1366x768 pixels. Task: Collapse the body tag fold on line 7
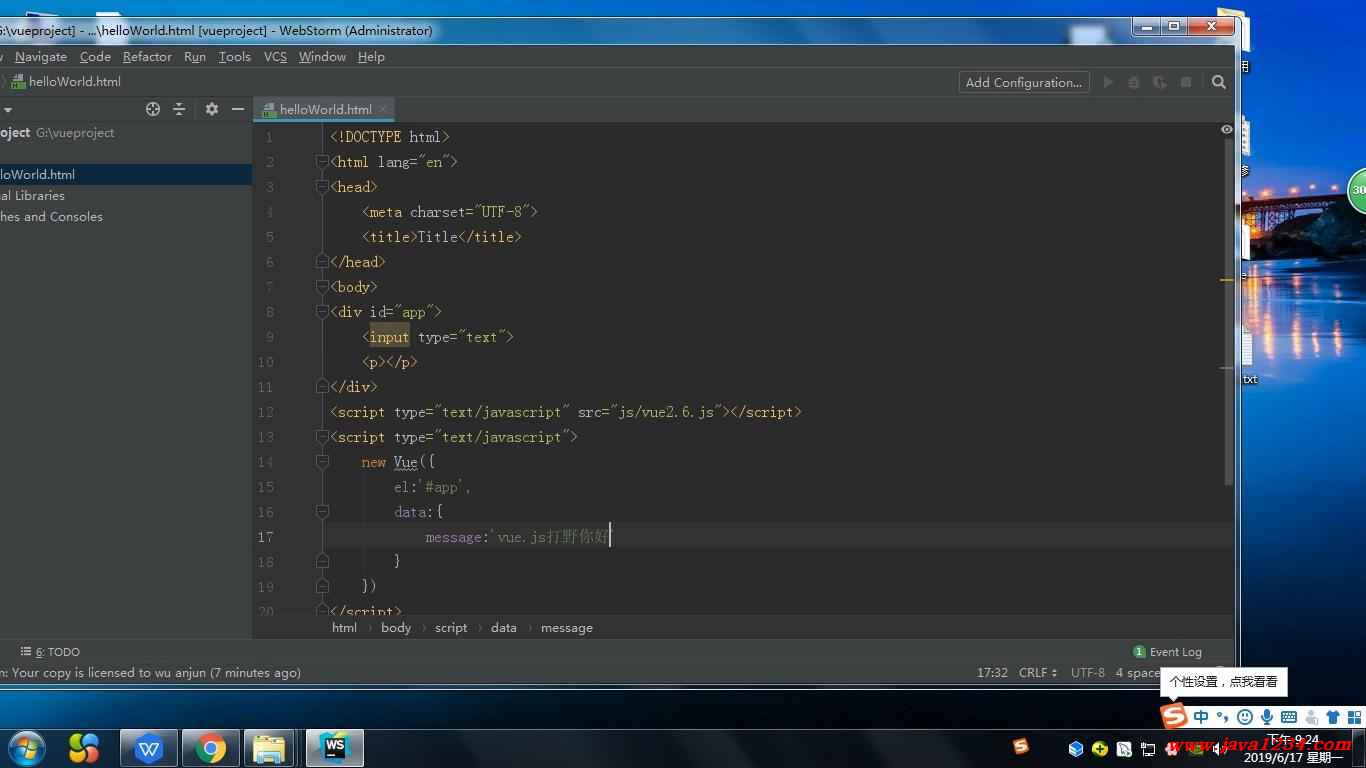322,286
